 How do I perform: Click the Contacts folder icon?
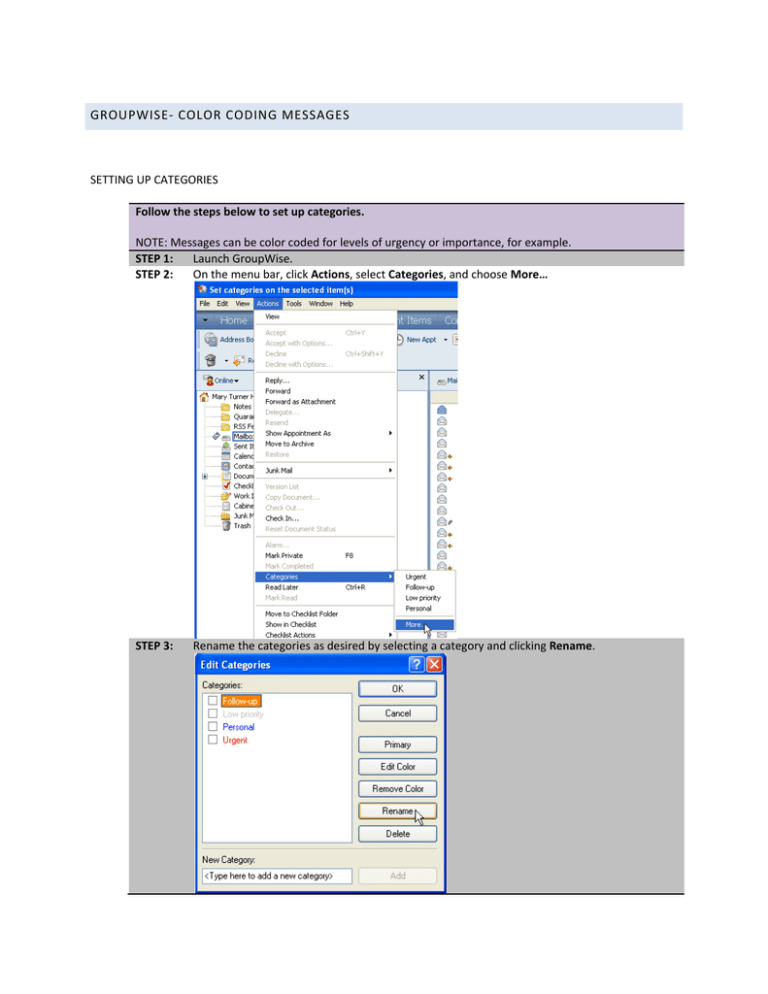pos(226,466)
